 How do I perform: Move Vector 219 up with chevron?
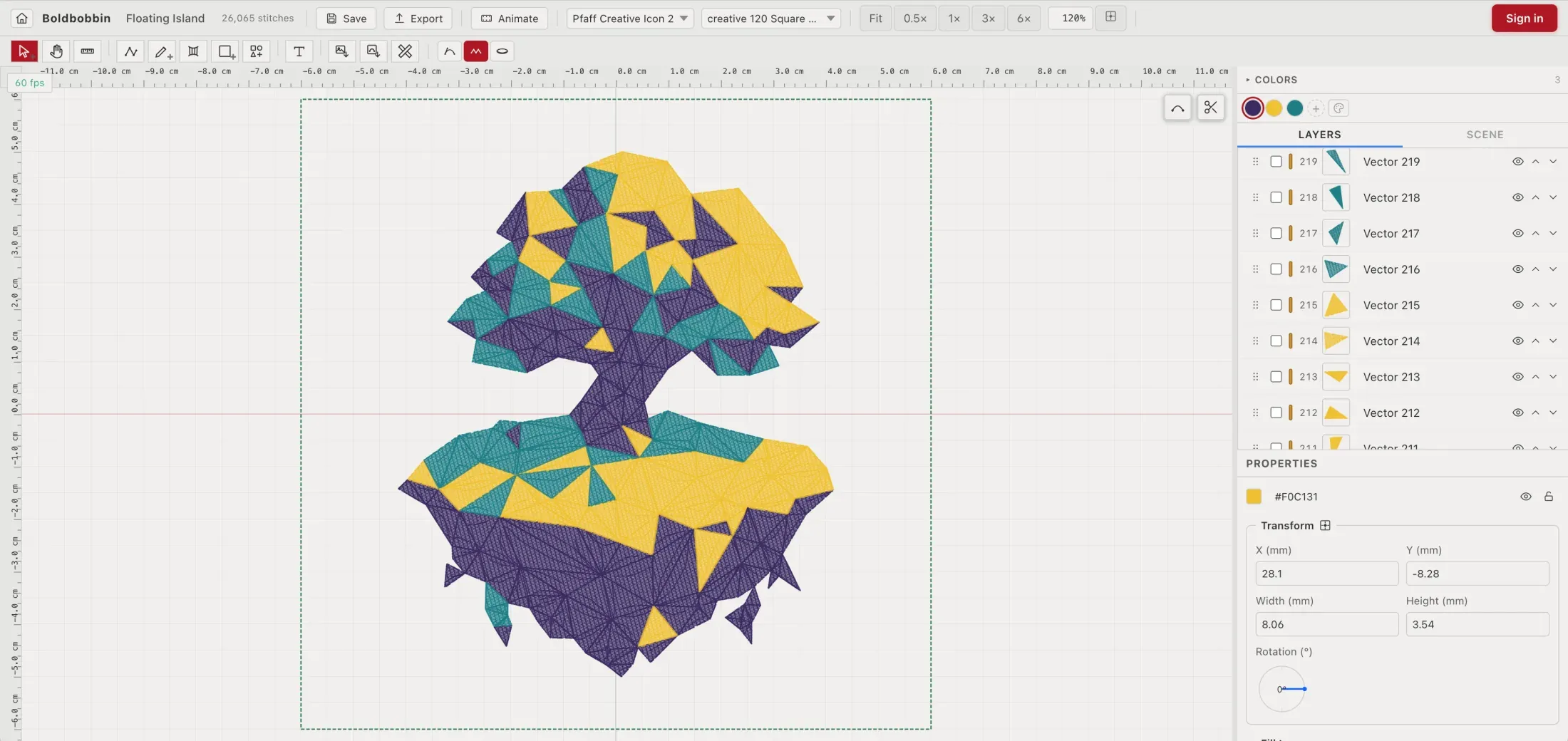click(1536, 162)
